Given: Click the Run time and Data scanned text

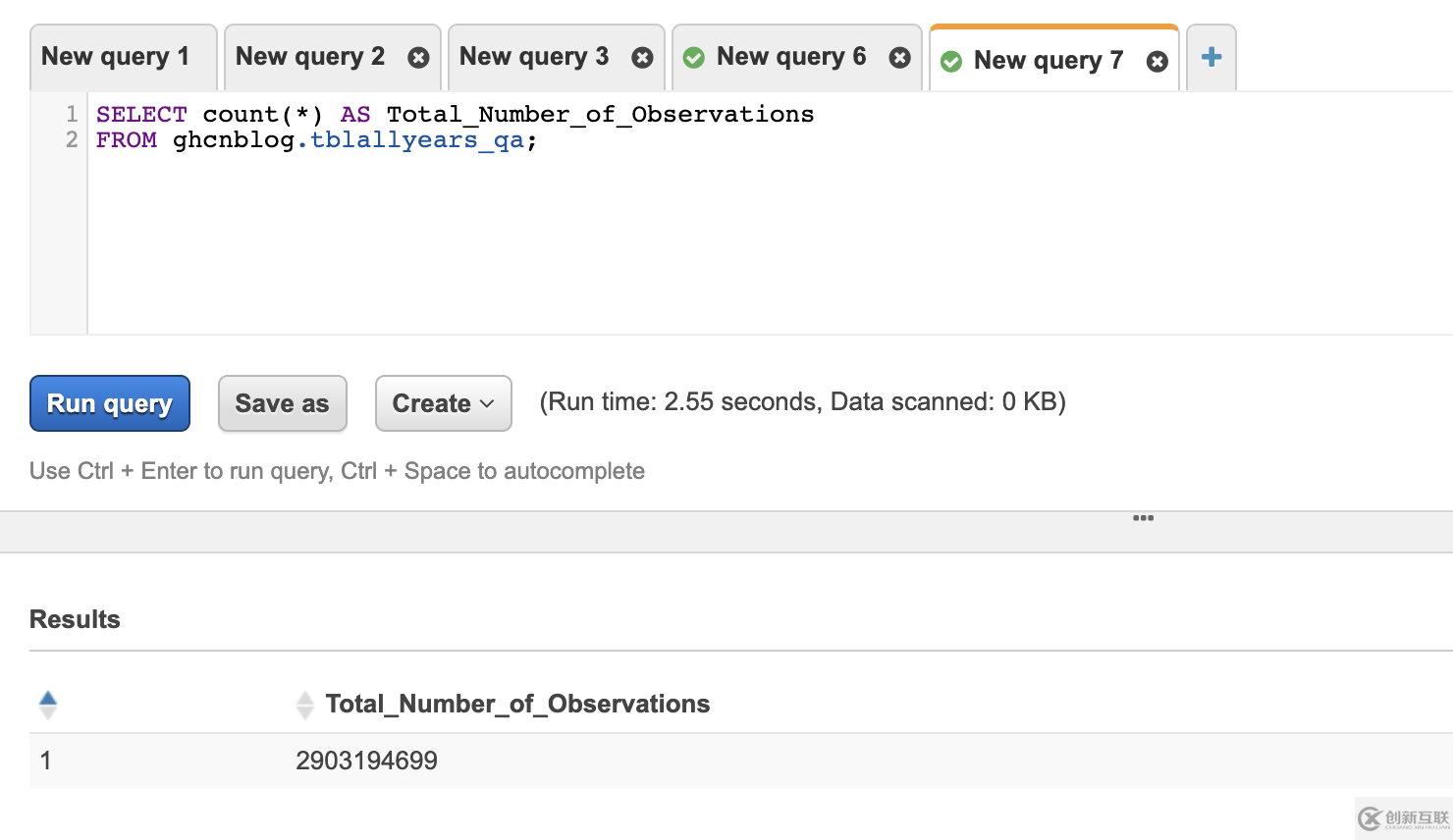Looking at the screenshot, I should pos(802,401).
